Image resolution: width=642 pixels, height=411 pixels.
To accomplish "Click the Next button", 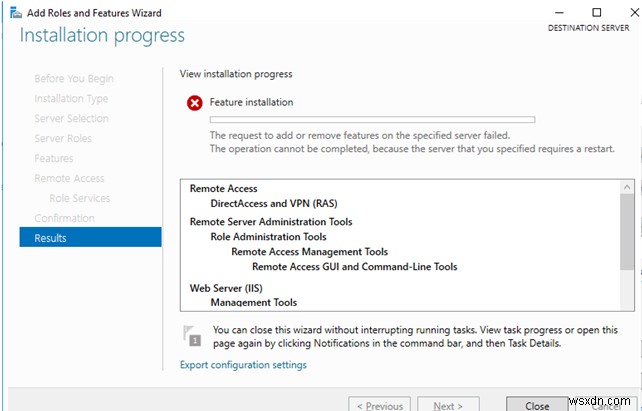I will click(447, 406).
